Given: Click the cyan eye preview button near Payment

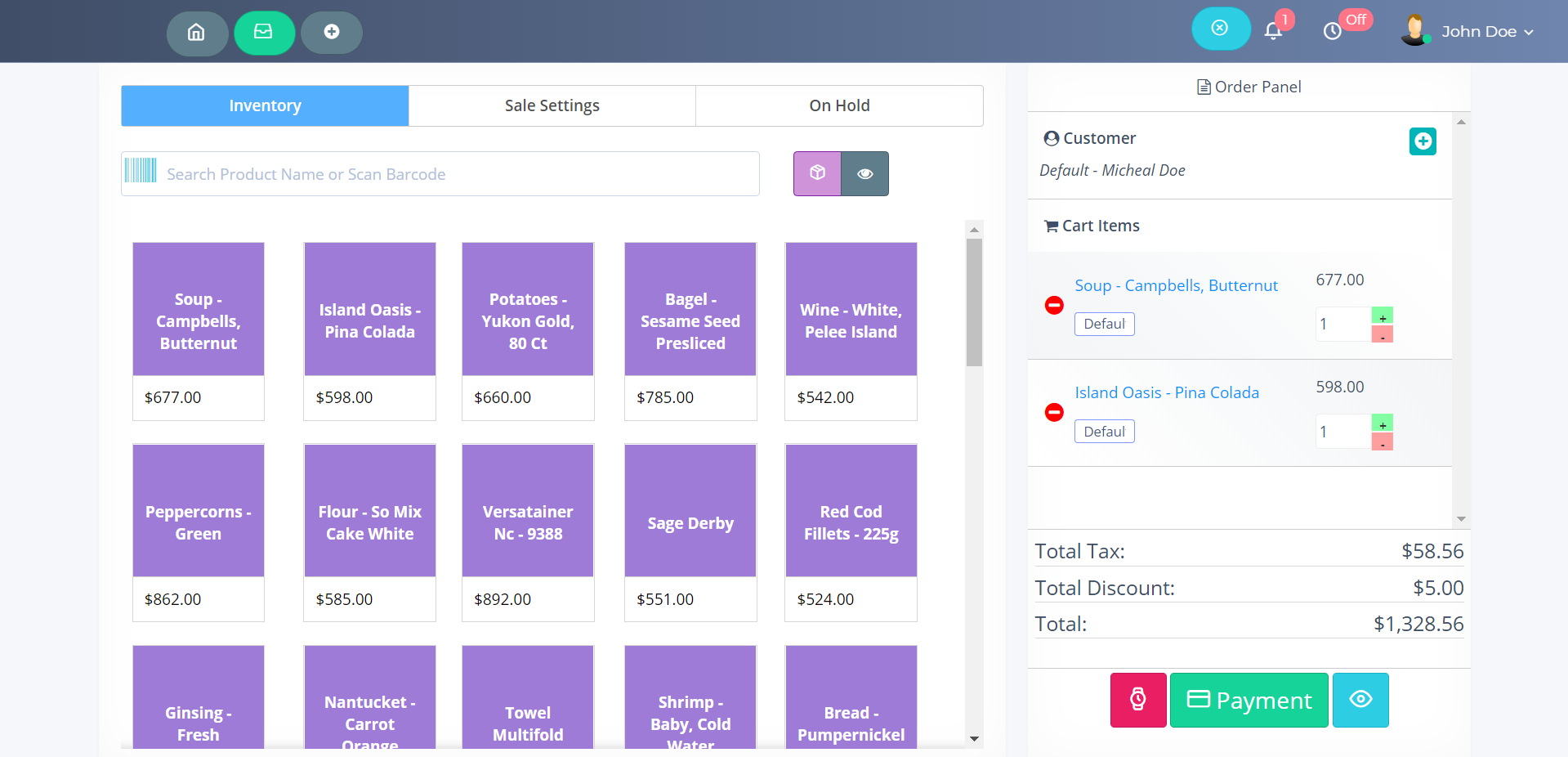Looking at the screenshot, I should tap(1360, 700).
